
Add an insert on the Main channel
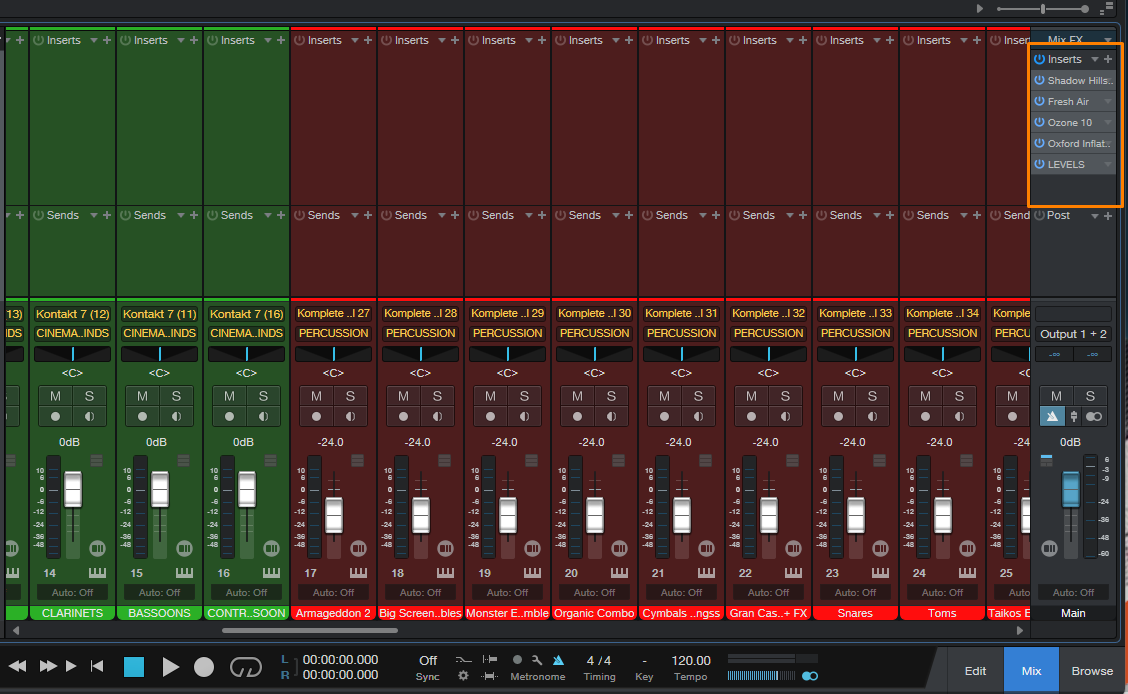[x=1108, y=60]
